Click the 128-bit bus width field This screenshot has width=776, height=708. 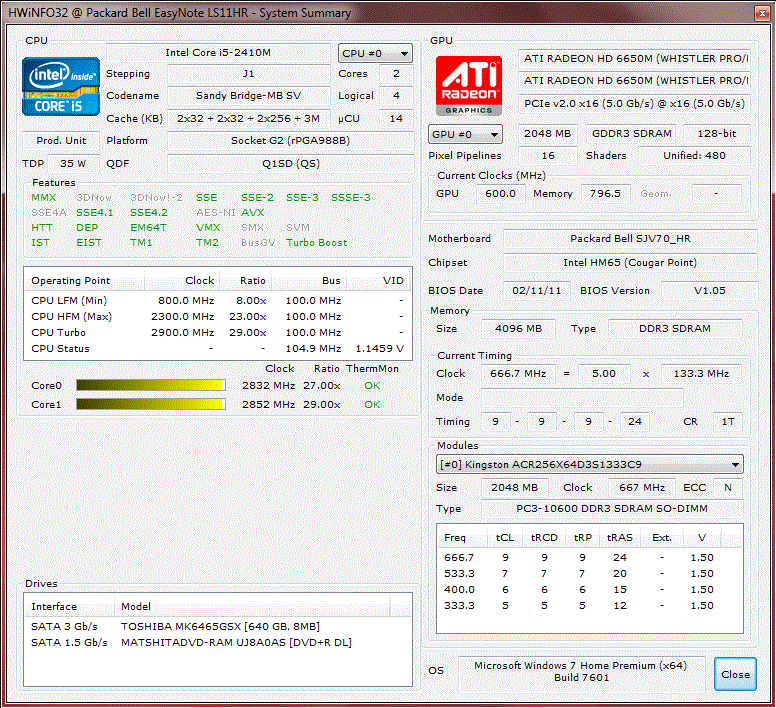coord(717,134)
